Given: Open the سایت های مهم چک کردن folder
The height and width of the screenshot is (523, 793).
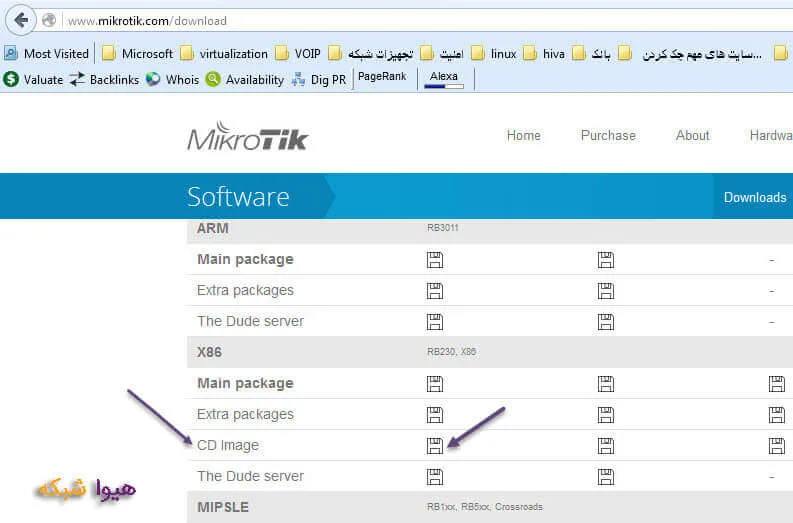Looking at the screenshot, I should [690, 54].
